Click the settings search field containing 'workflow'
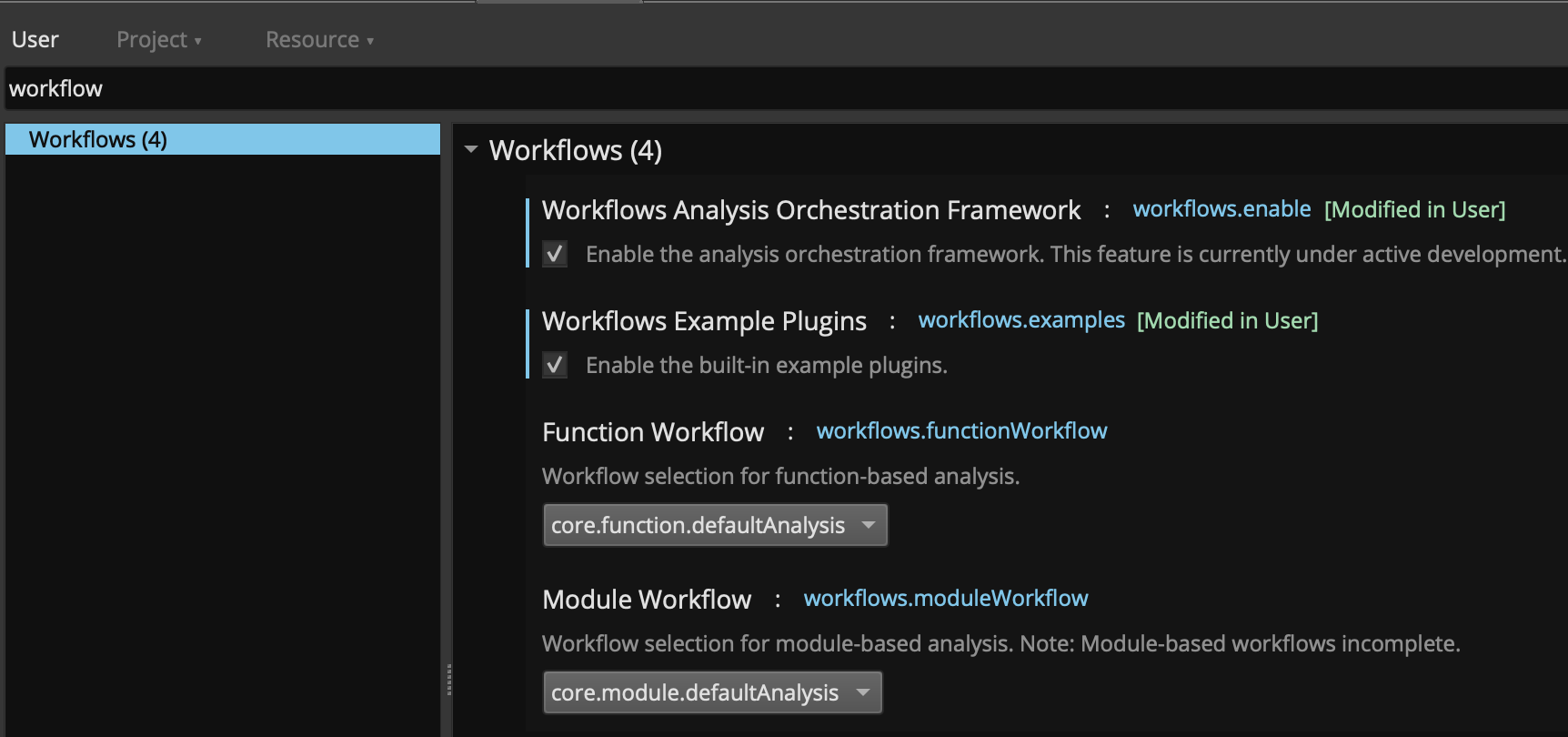This screenshot has height=737, width=1568. pos(787,88)
